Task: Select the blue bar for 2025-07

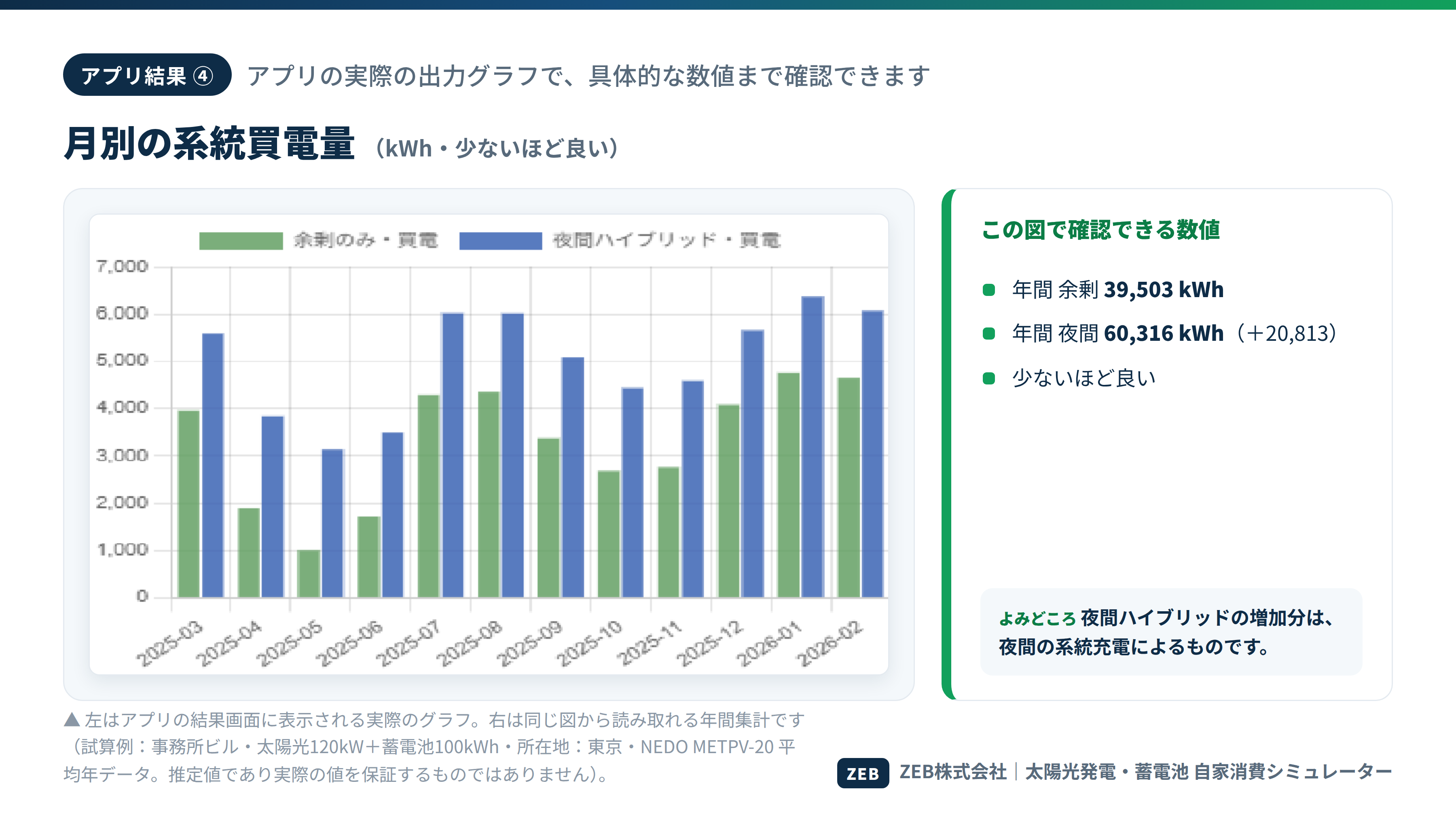Action: click(x=453, y=455)
